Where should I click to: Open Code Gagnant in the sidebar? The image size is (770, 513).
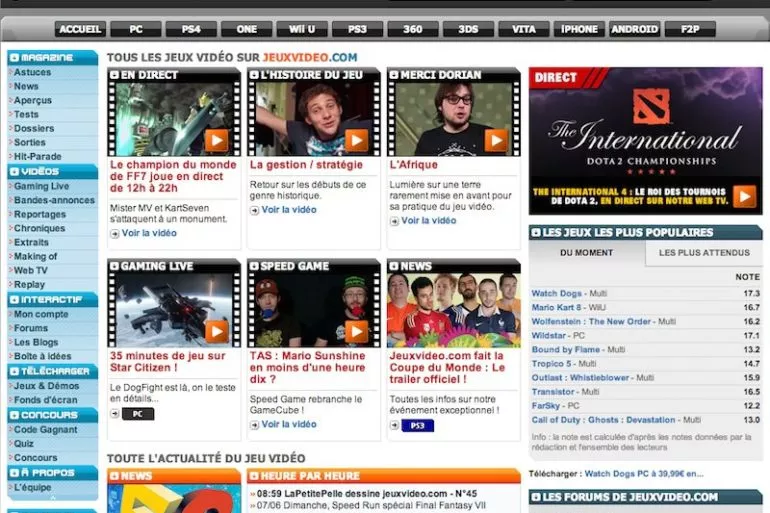point(45,430)
